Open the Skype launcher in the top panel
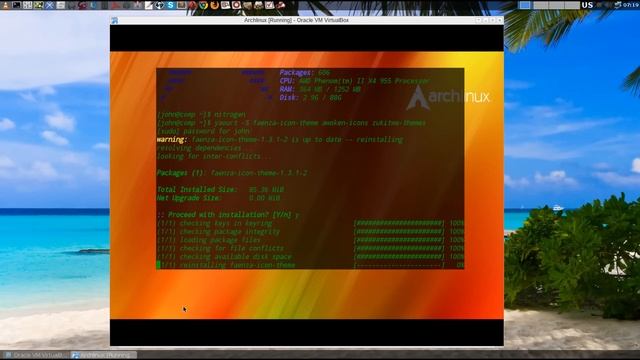The width and height of the screenshot is (640, 360). coord(170,5)
